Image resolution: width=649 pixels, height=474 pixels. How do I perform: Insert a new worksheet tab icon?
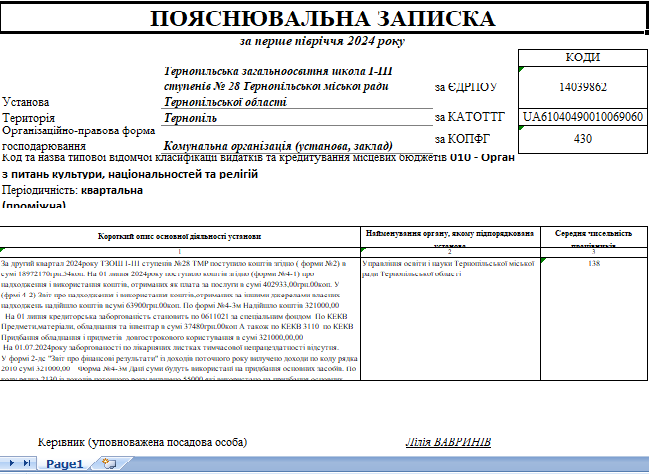coord(109,463)
